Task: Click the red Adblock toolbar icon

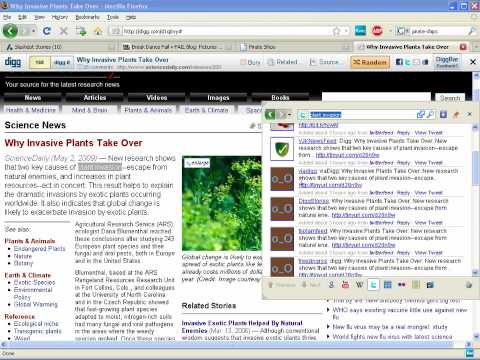Action: pyautogui.click(x=377, y=31)
